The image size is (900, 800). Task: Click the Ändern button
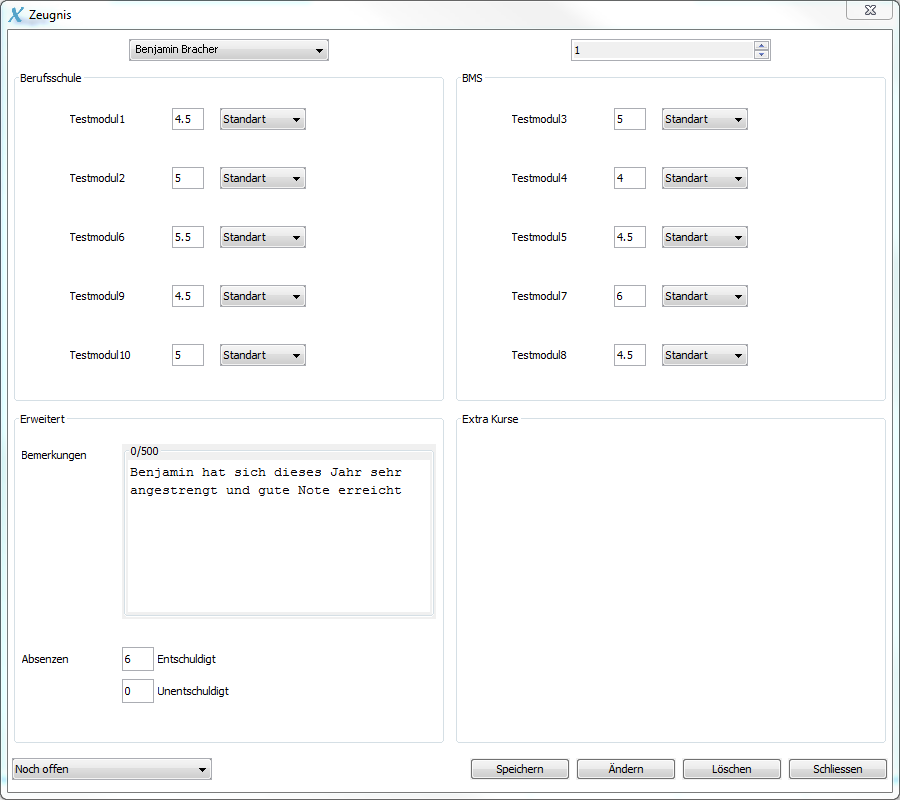point(626,769)
